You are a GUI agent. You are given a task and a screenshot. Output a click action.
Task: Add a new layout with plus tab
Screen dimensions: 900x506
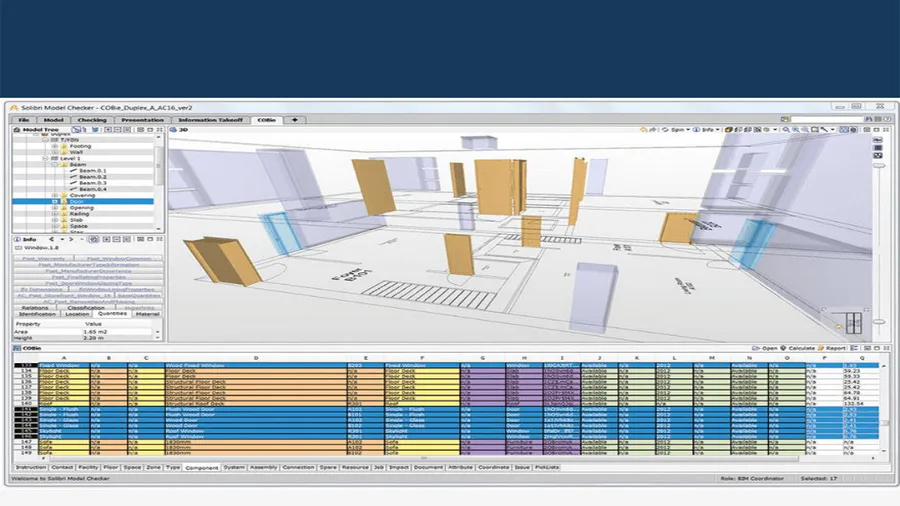click(x=294, y=120)
